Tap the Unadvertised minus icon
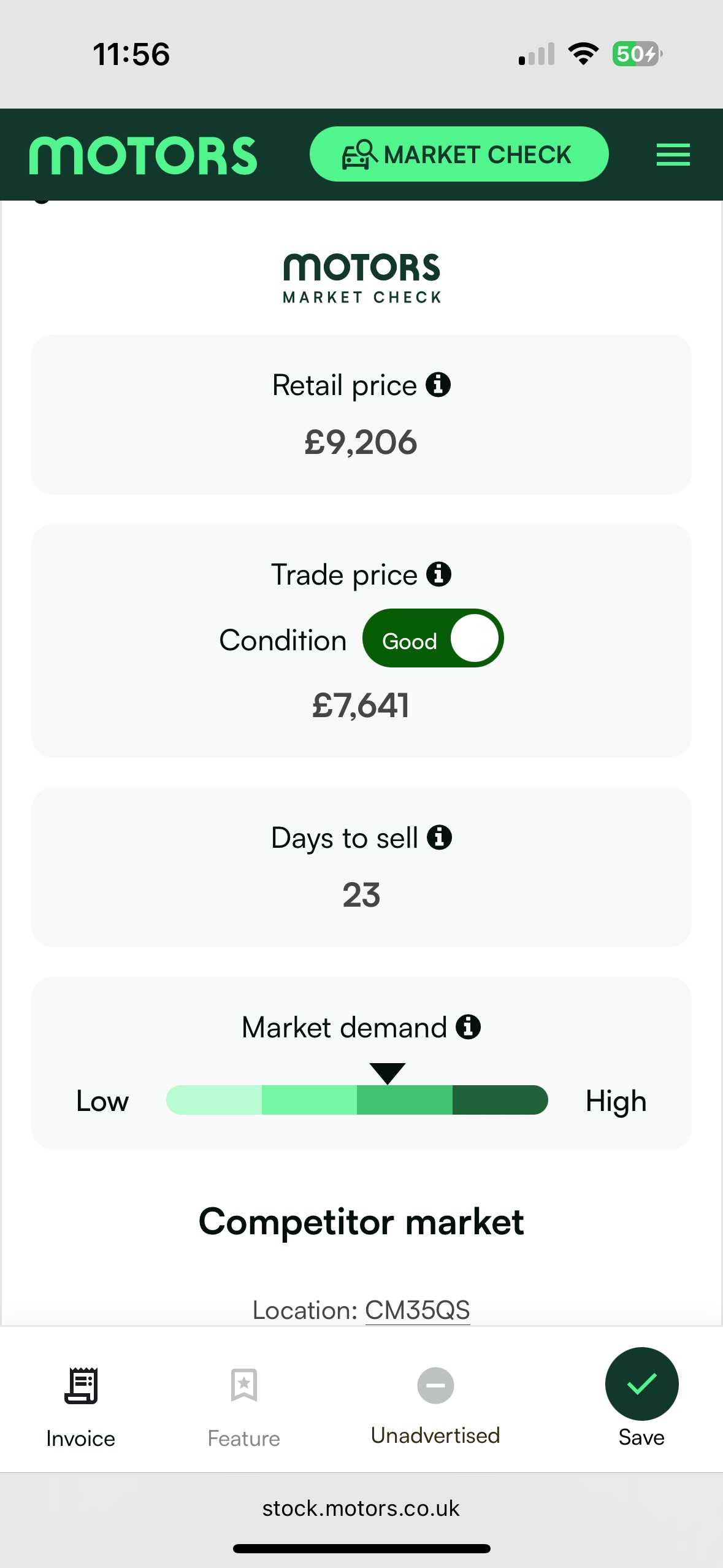The height and width of the screenshot is (1568, 723). click(x=435, y=1386)
